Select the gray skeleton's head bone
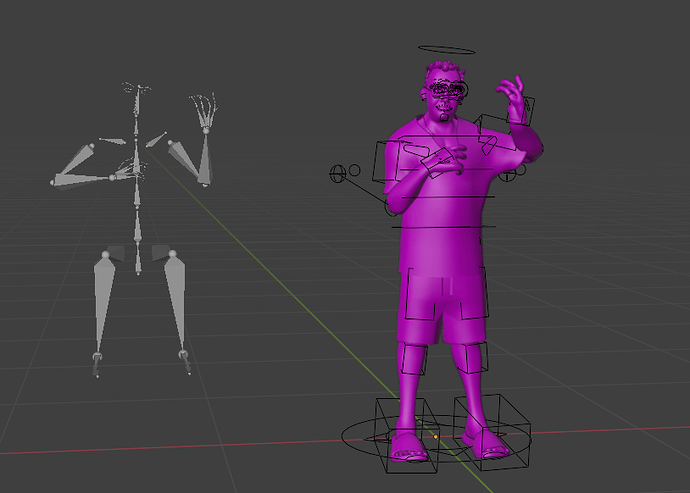The width and height of the screenshot is (690, 493). (137, 103)
